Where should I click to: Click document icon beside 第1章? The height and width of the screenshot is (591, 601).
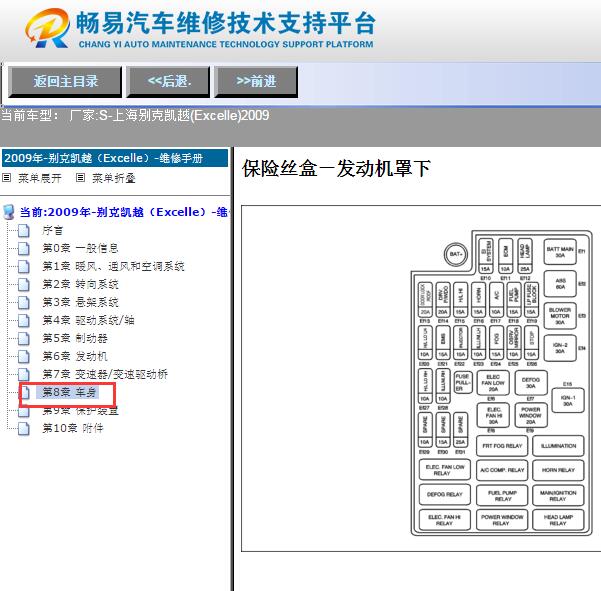[x=24, y=267]
